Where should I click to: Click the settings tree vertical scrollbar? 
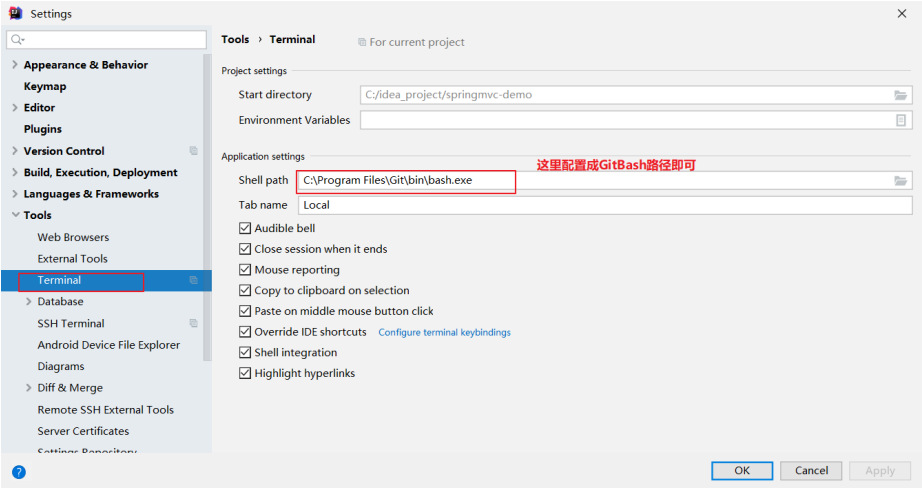(x=207, y=200)
